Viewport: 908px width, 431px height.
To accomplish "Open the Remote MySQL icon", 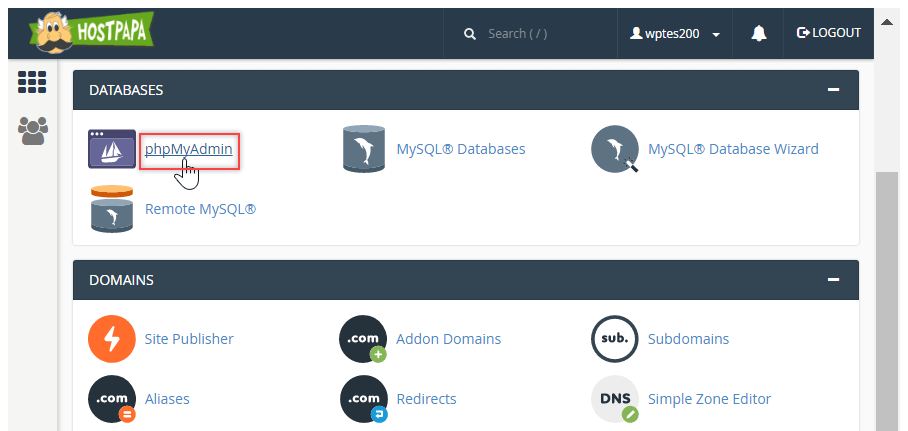I will (x=112, y=209).
